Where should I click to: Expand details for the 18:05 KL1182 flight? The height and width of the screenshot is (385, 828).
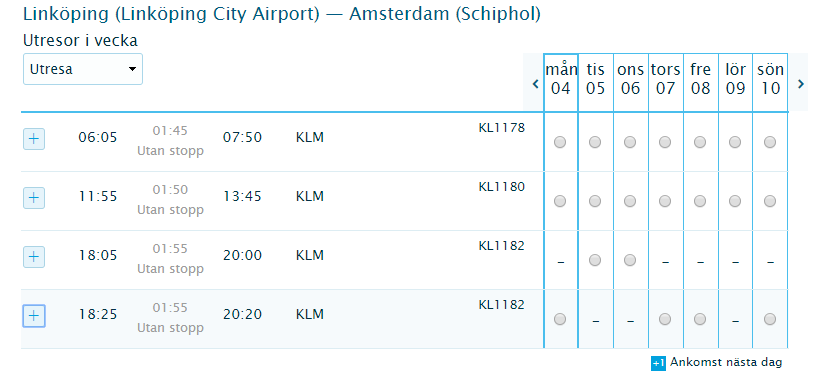click(x=34, y=257)
